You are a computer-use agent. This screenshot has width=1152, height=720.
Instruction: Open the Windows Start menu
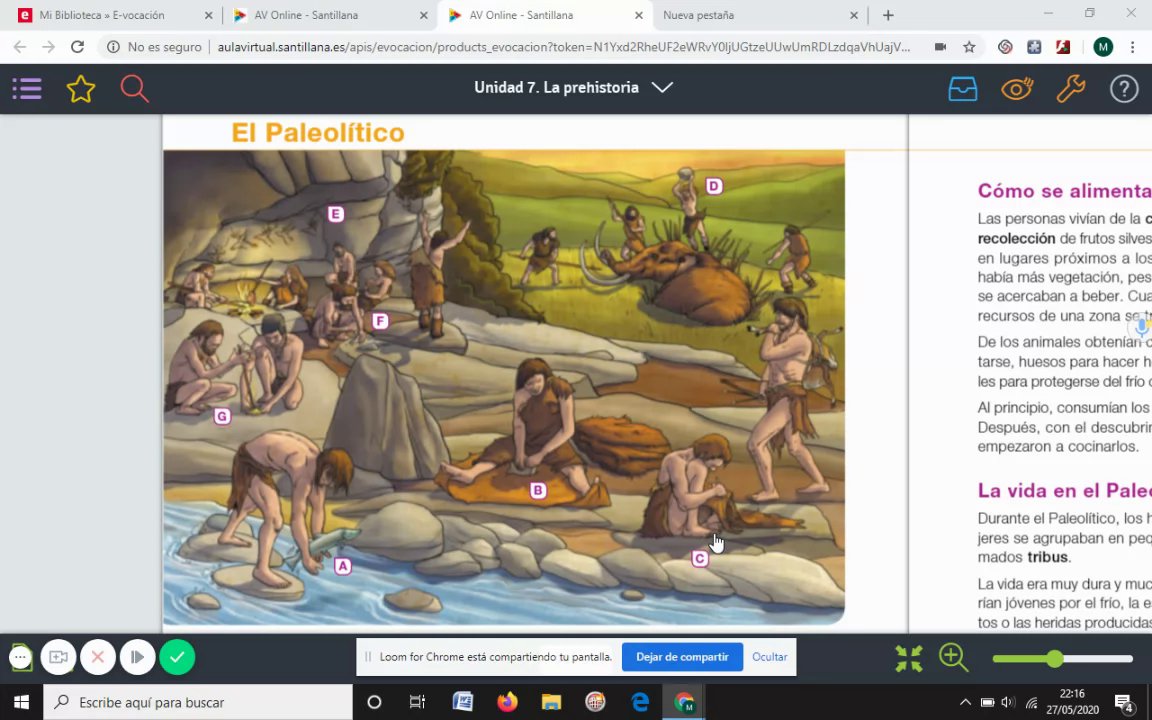(x=21, y=702)
